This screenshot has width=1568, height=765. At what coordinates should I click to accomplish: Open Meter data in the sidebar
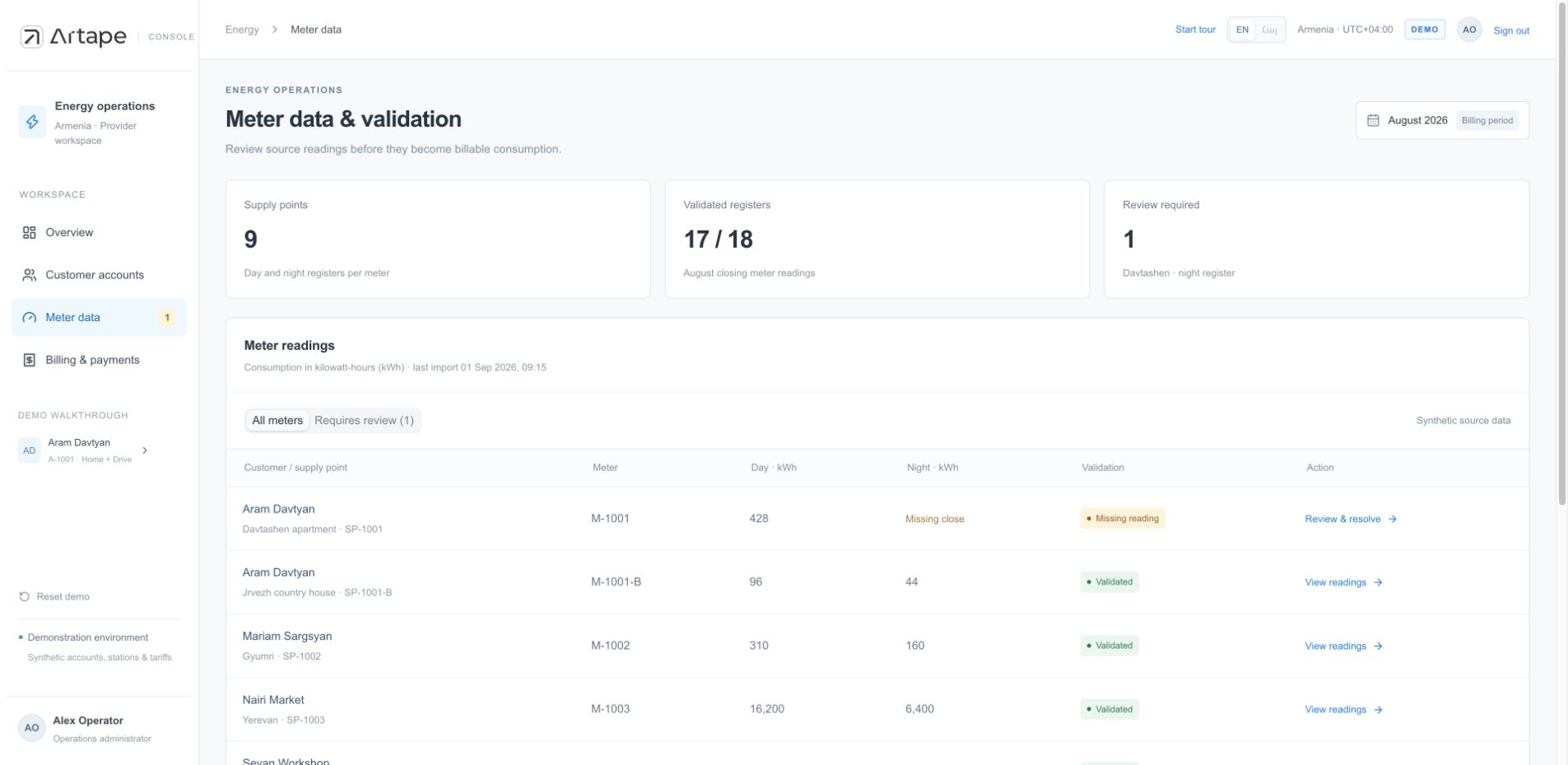point(99,317)
